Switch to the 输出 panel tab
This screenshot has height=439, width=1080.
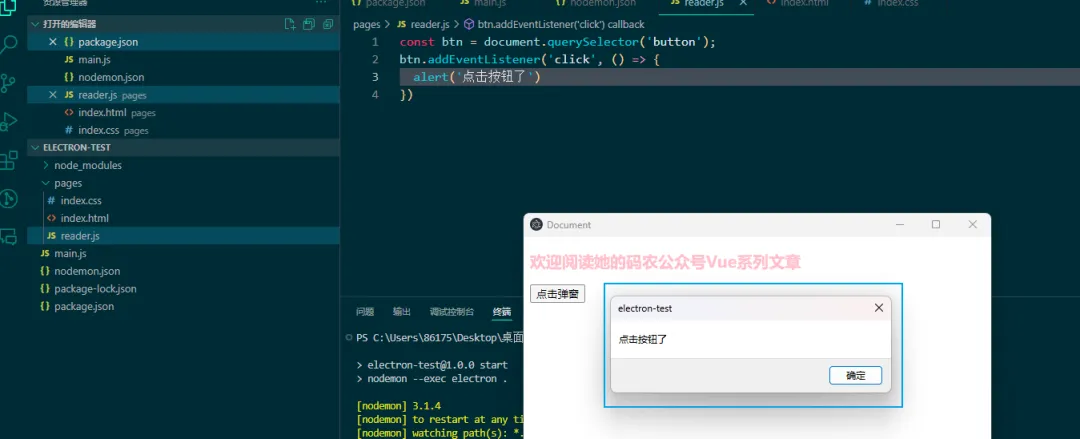click(402, 312)
